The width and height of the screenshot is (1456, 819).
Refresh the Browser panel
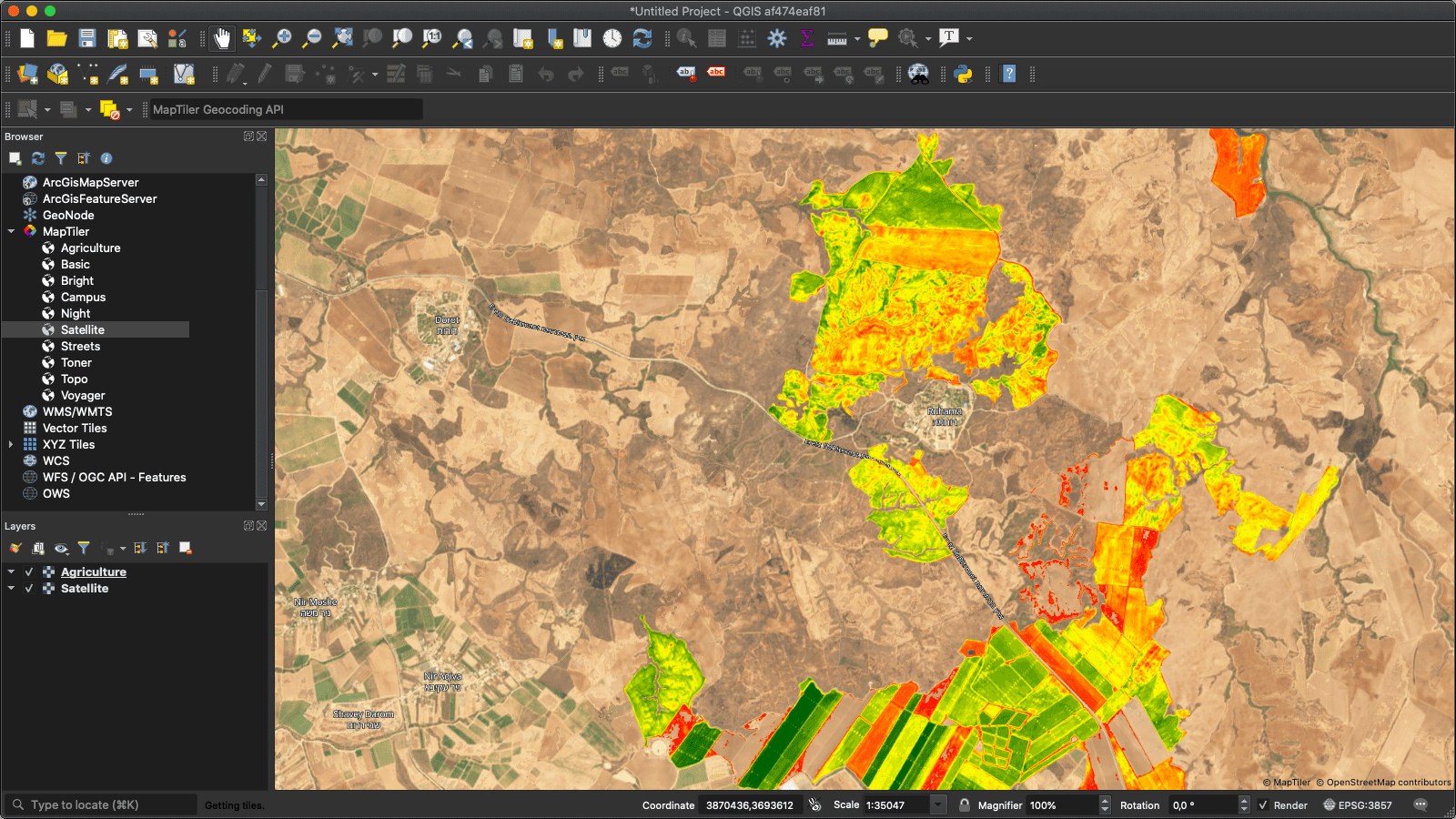coord(37,157)
